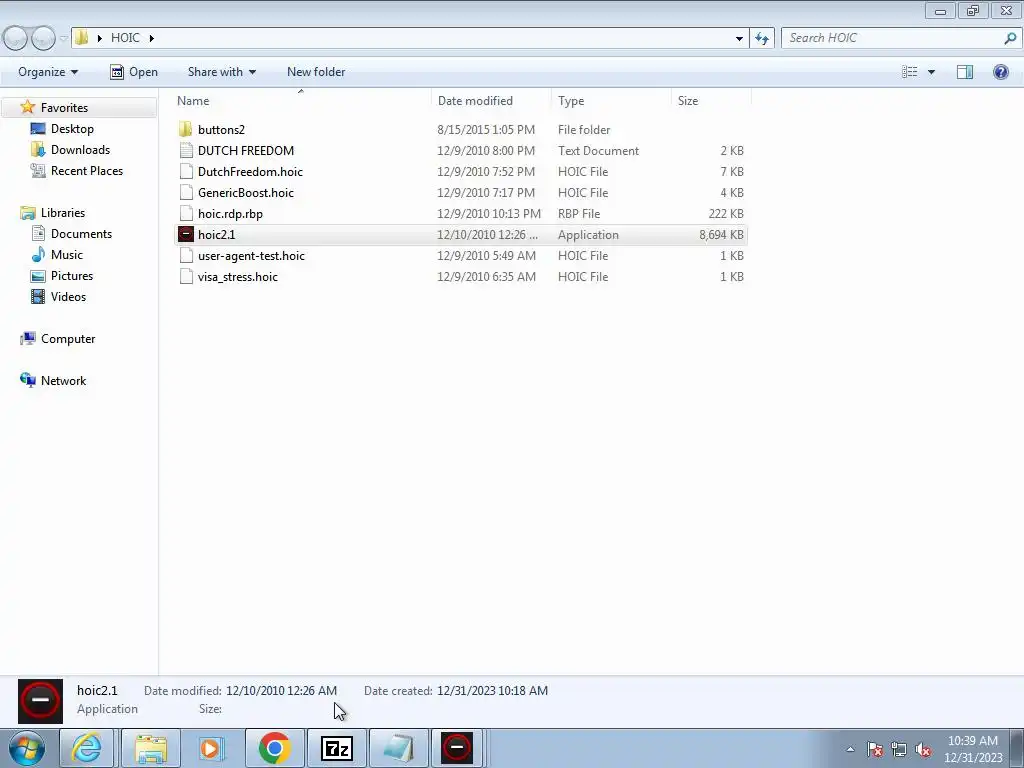1024x768 pixels.
Task: Show hidden tray icons arrow
Action: click(x=850, y=749)
